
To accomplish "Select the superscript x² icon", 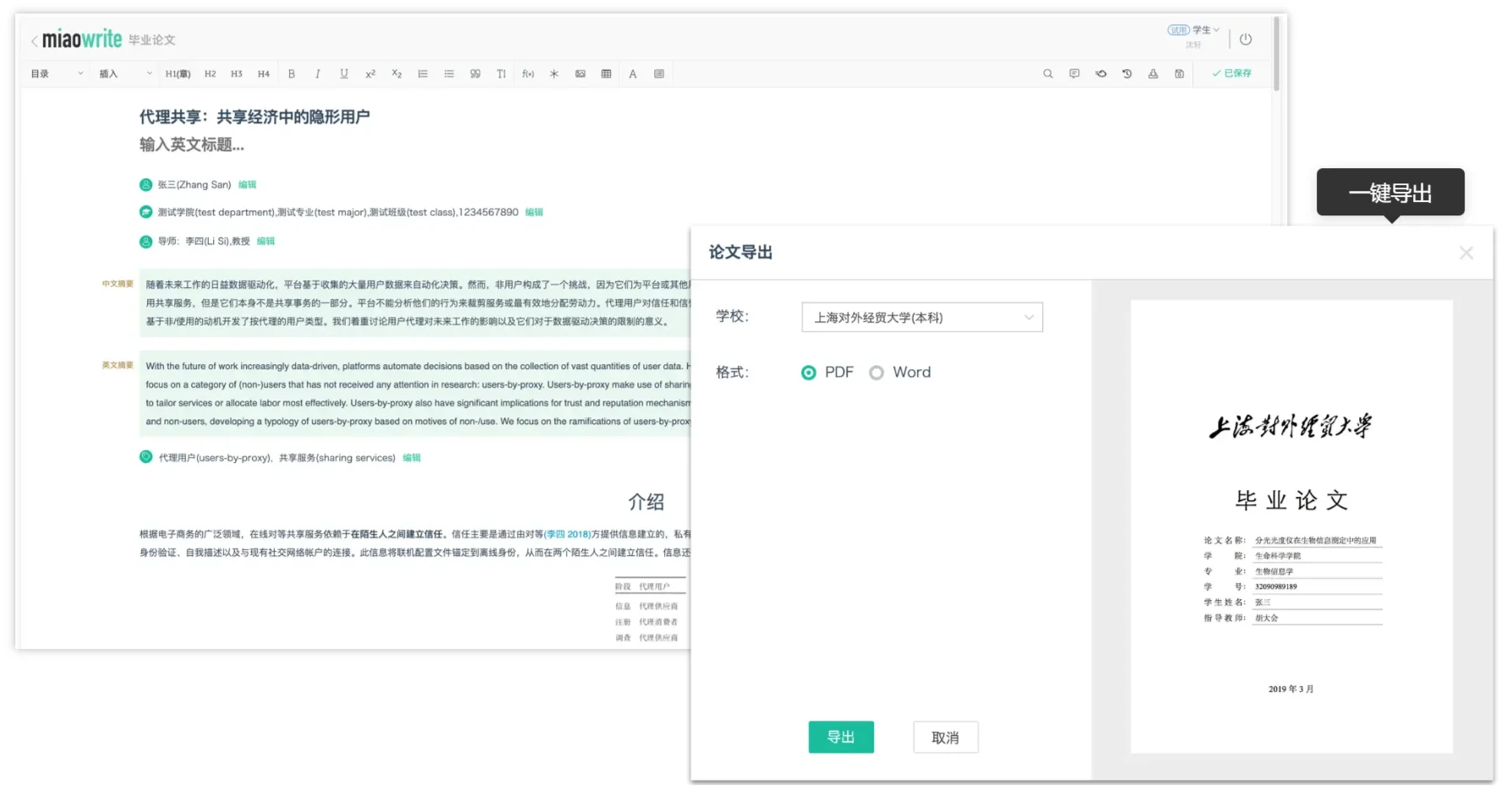I will click(370, 74).
